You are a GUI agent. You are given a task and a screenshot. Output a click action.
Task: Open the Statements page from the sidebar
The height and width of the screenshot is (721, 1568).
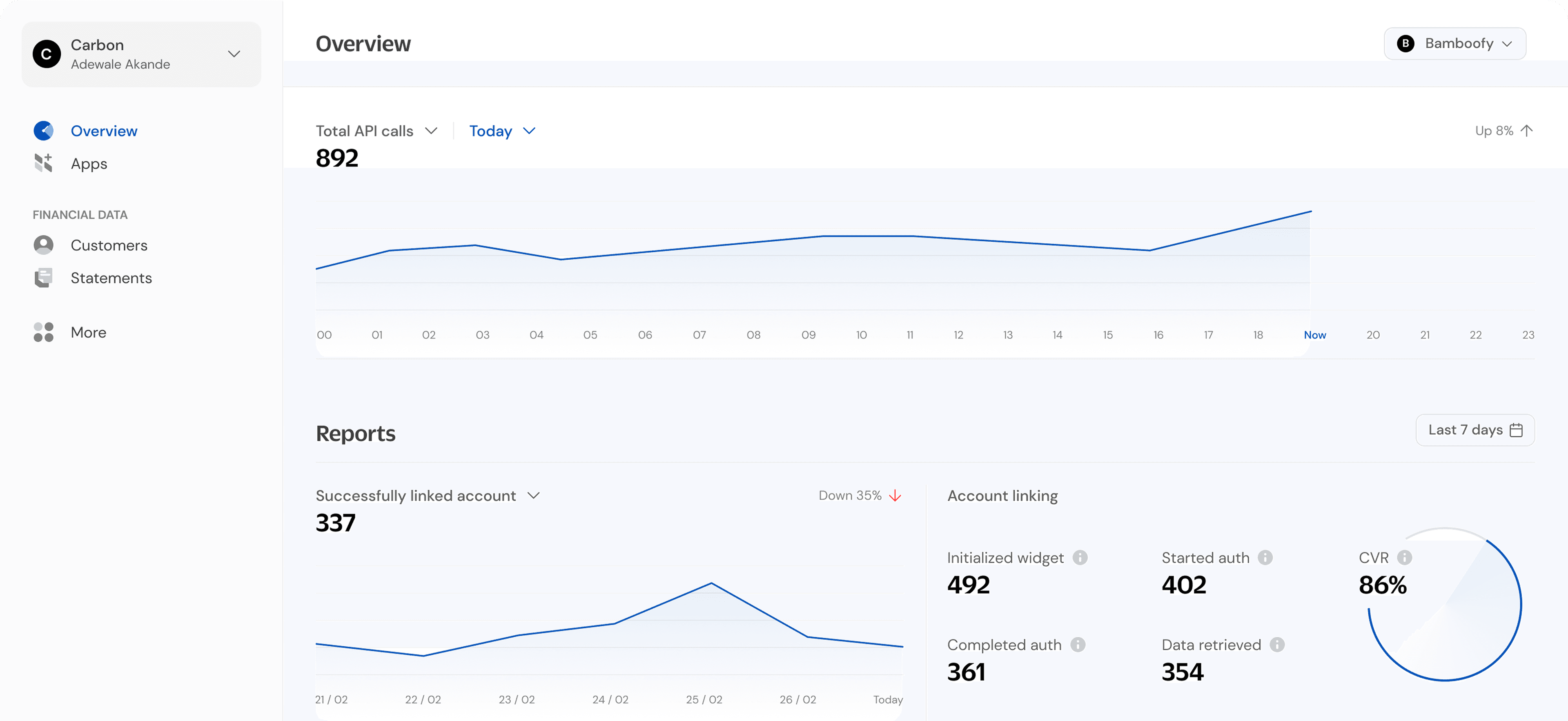(x=111, y=278)
